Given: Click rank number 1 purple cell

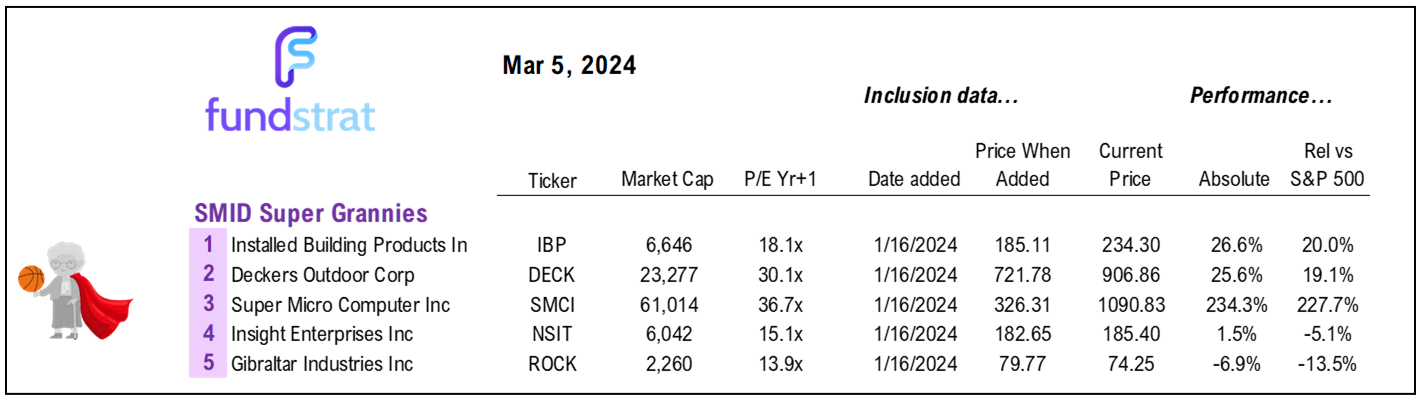Looking at the screenshot, I should click(x=209, y=244).
